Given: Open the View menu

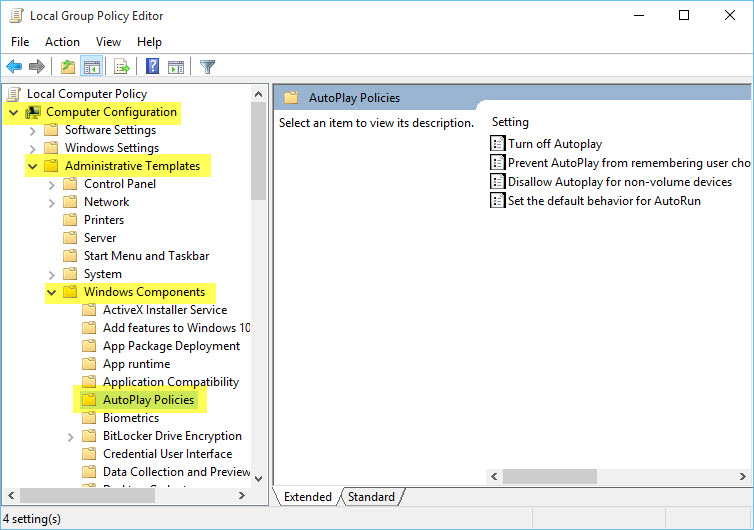Looking at the screenshot, I should (x=108, y=41).
